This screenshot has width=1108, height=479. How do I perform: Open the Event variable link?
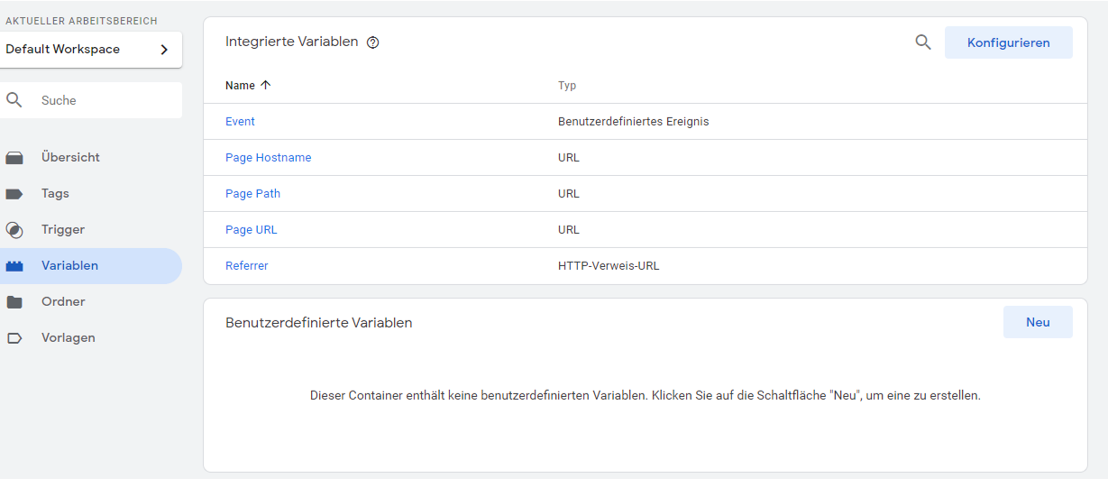[240, 122]
